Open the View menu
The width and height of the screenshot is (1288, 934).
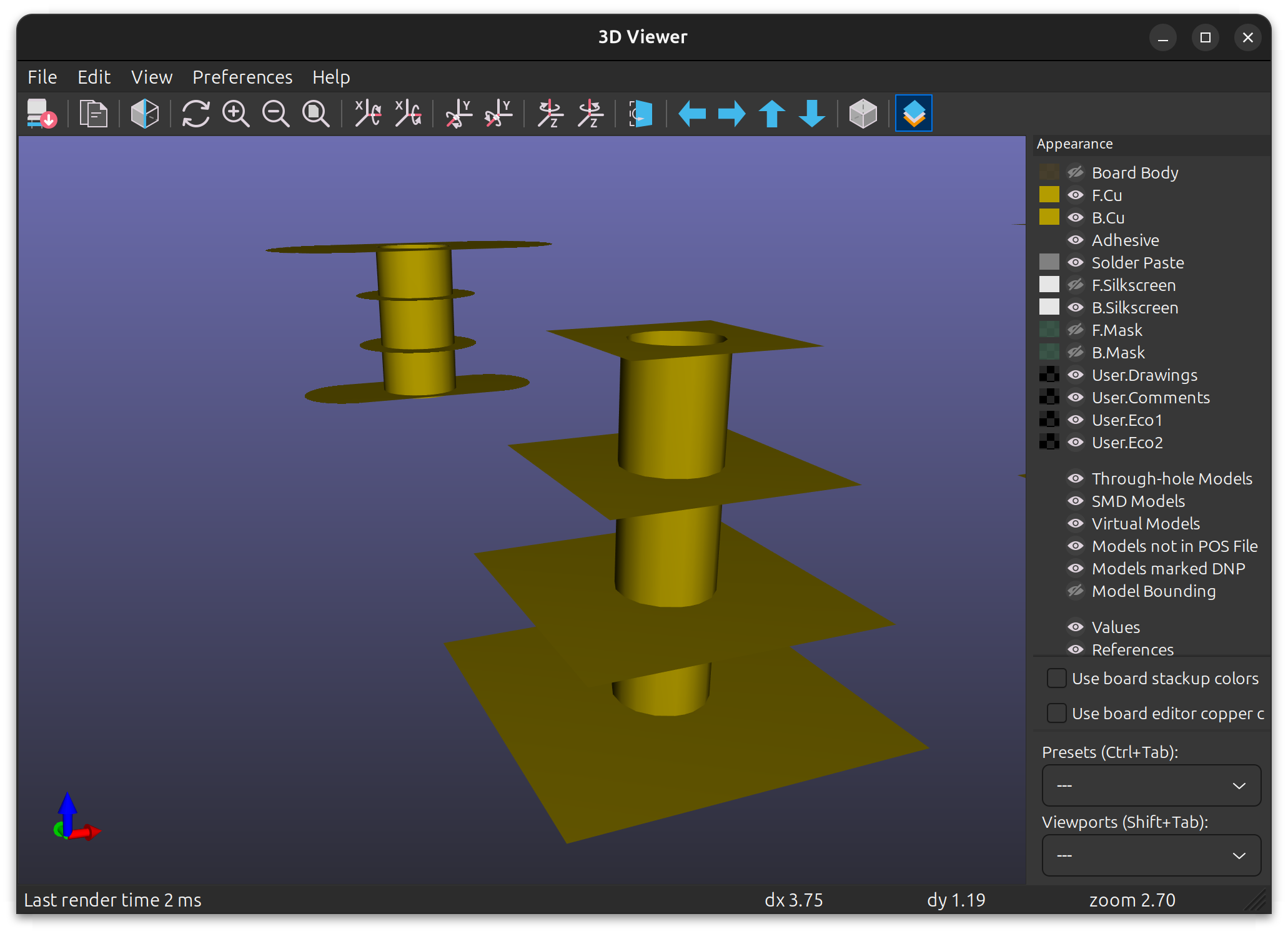tap(151, 77)
